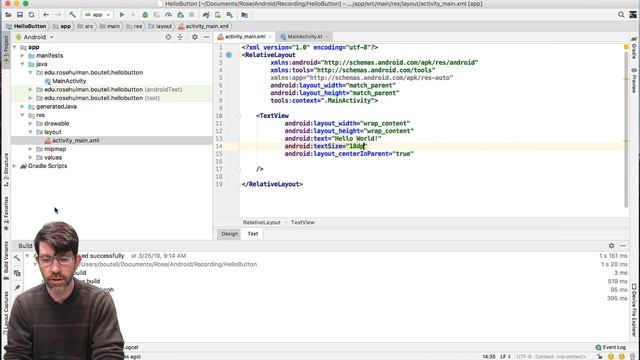Click the Save All disk icon
The image size is (640, 360).
click(x=20, y=15)
